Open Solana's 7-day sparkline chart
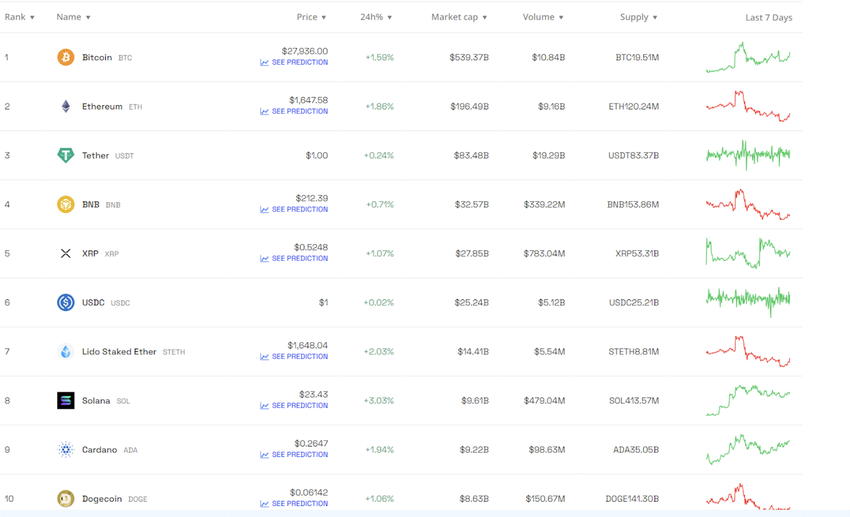The height and width of the screenshot is (517, 850). tap(748, 400)
